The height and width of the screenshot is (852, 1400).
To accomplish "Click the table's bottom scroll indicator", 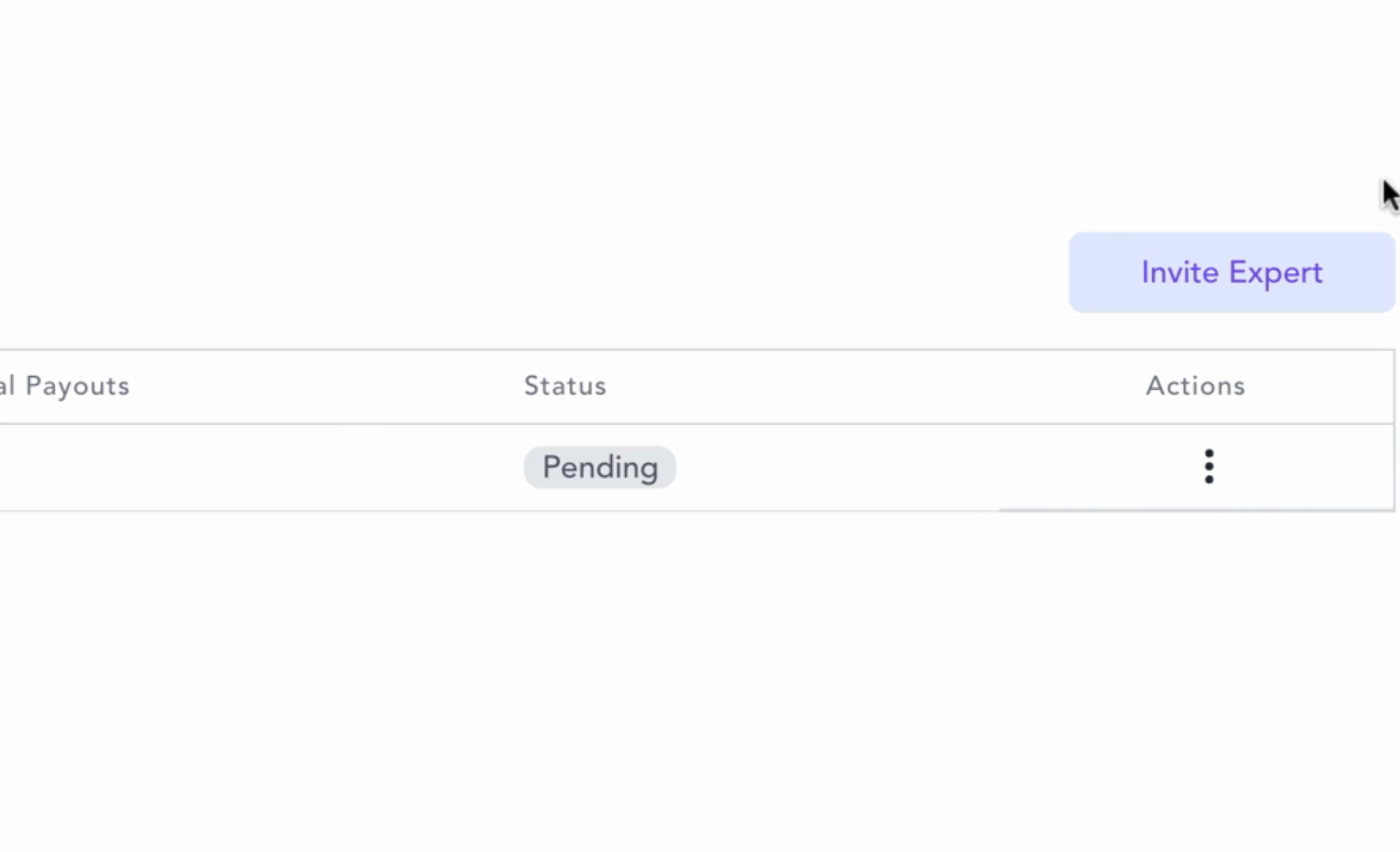I will click(x=1195, y=510).
